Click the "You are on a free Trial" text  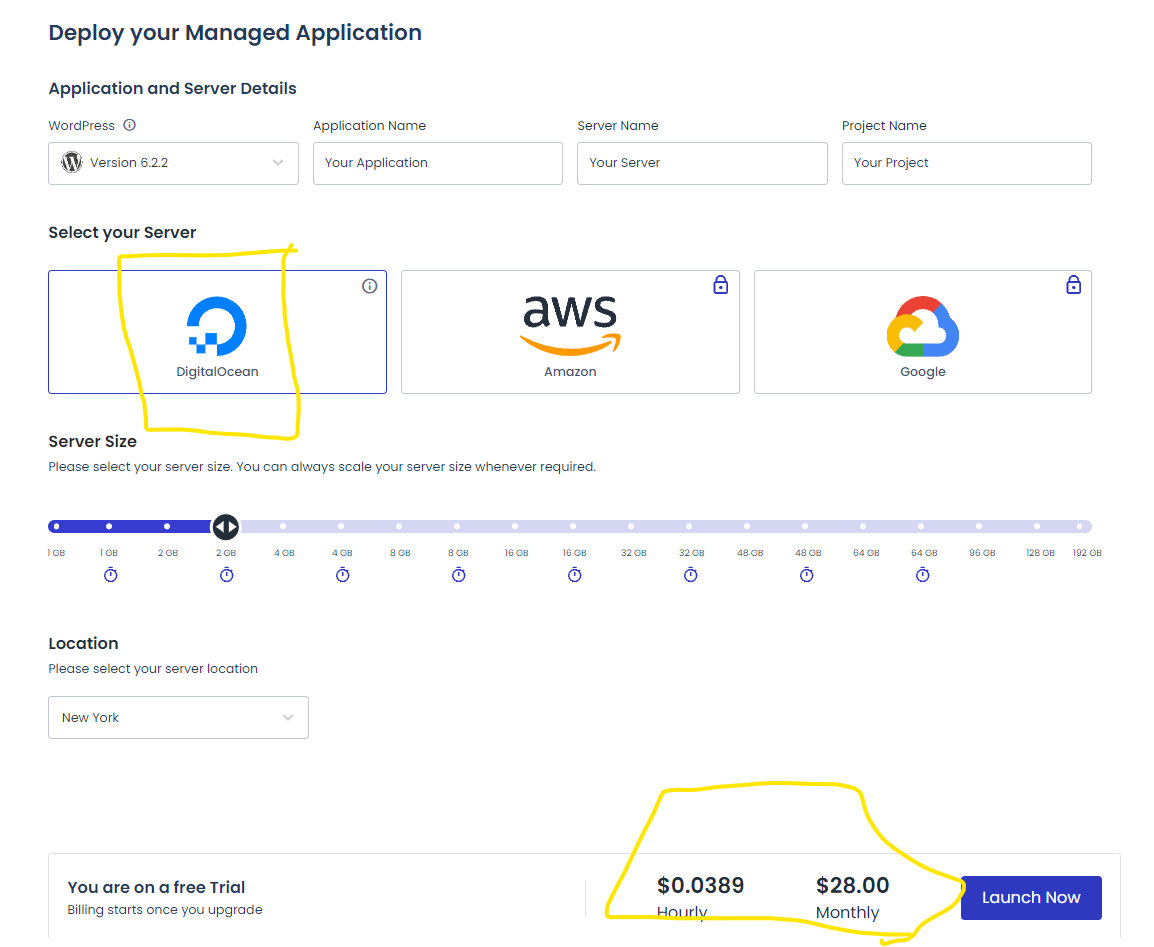point(156,887)
